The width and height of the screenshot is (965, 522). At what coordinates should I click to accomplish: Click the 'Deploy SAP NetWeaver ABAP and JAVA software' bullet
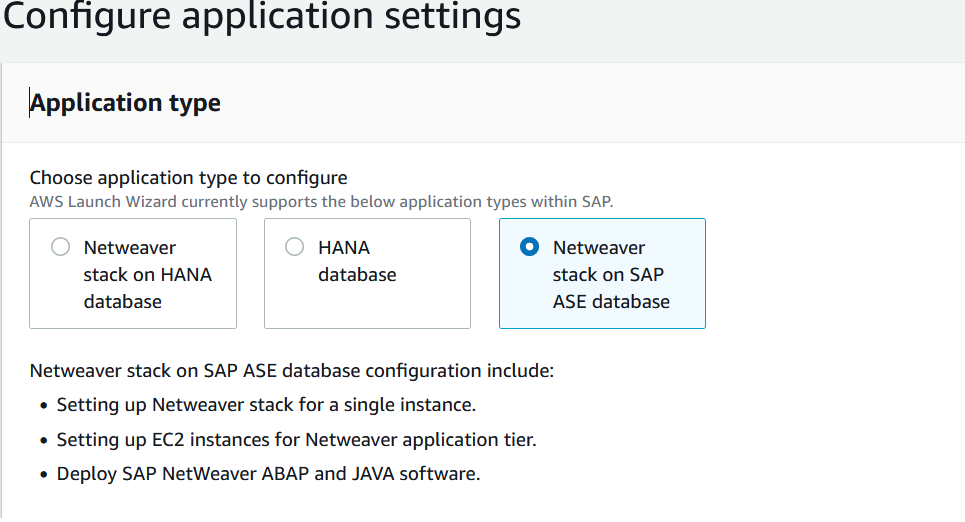[268, 473]
